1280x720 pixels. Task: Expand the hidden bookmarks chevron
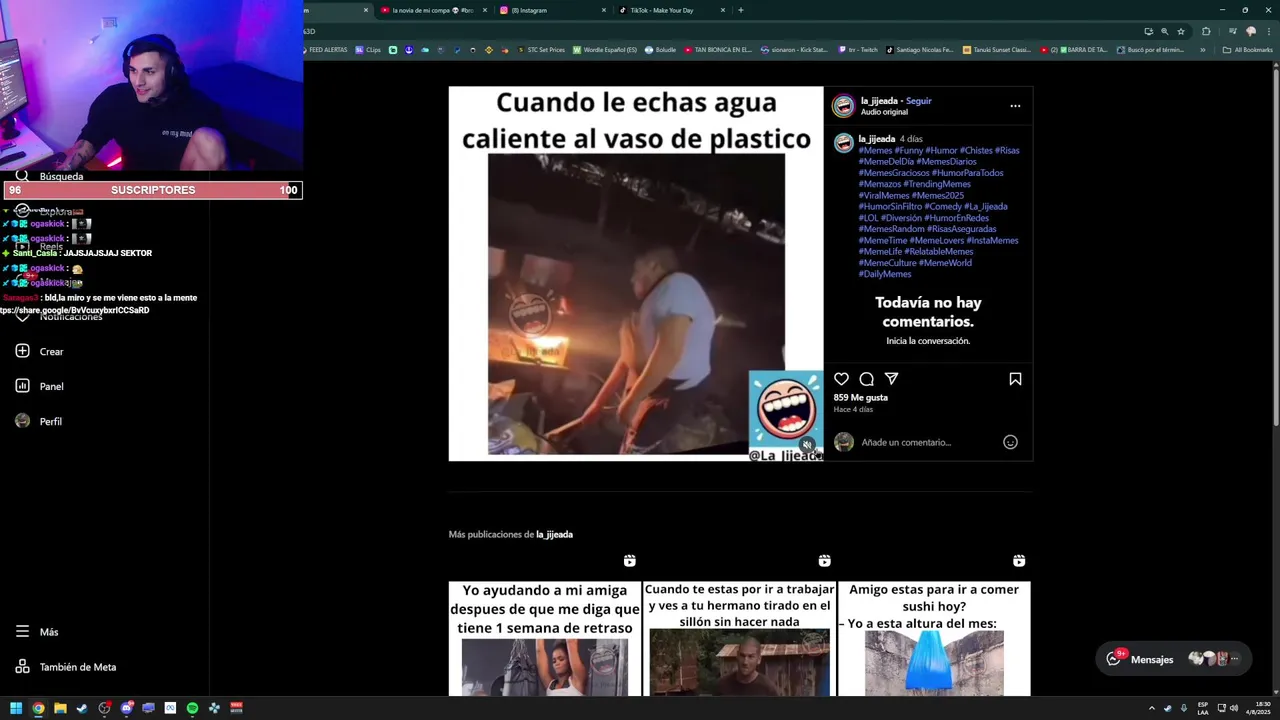point(1203,50)
